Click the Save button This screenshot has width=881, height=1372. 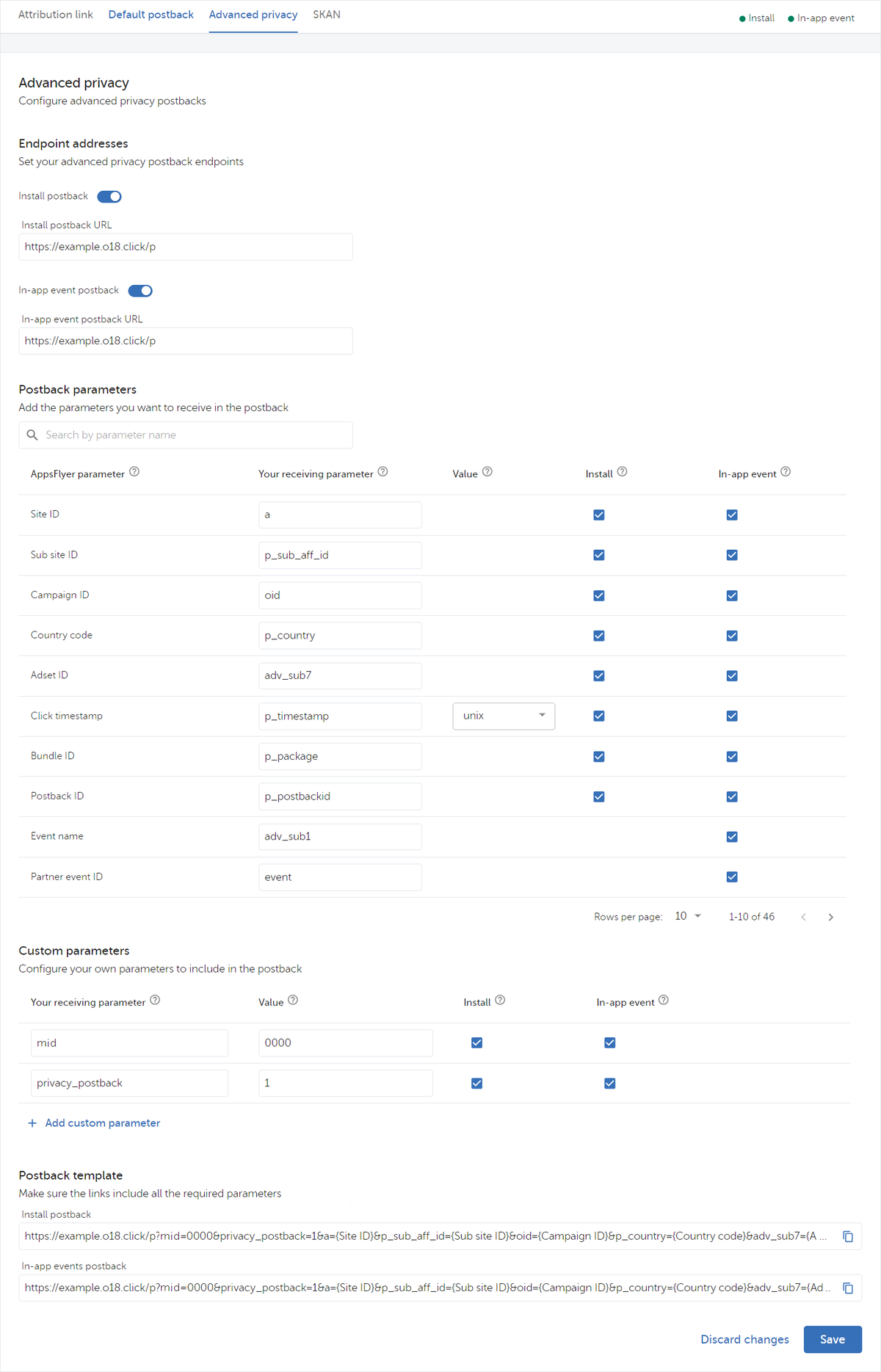pos(832,1339)
